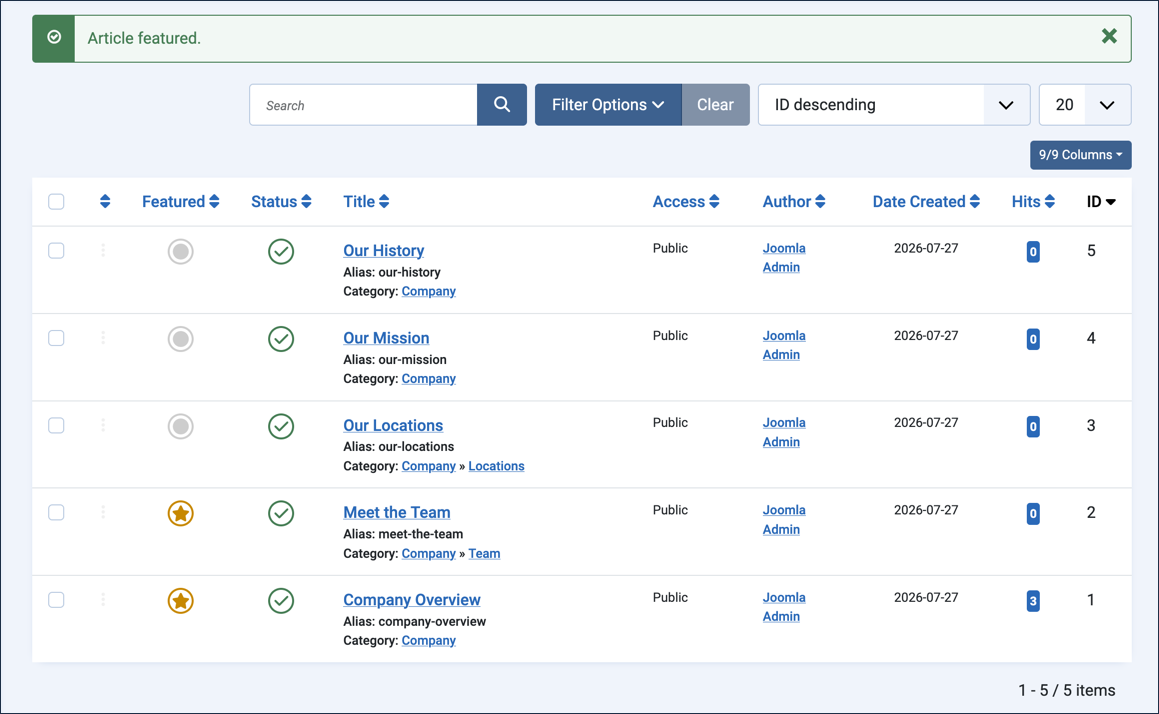
Task: Unfeature the Meet the Team article star
Action: 180,513
